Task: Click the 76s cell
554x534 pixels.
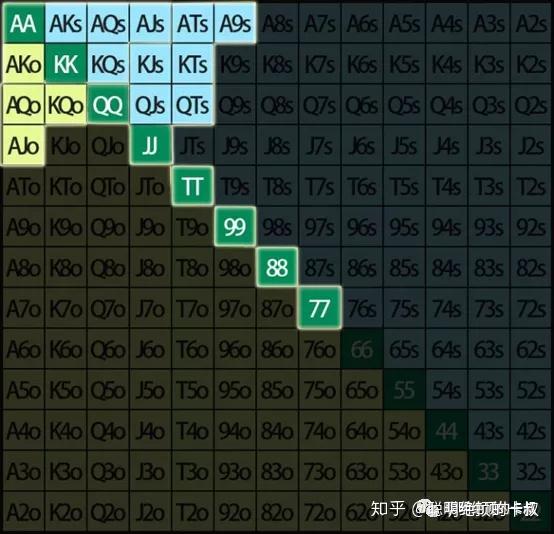Action: (x=362, y=308)
